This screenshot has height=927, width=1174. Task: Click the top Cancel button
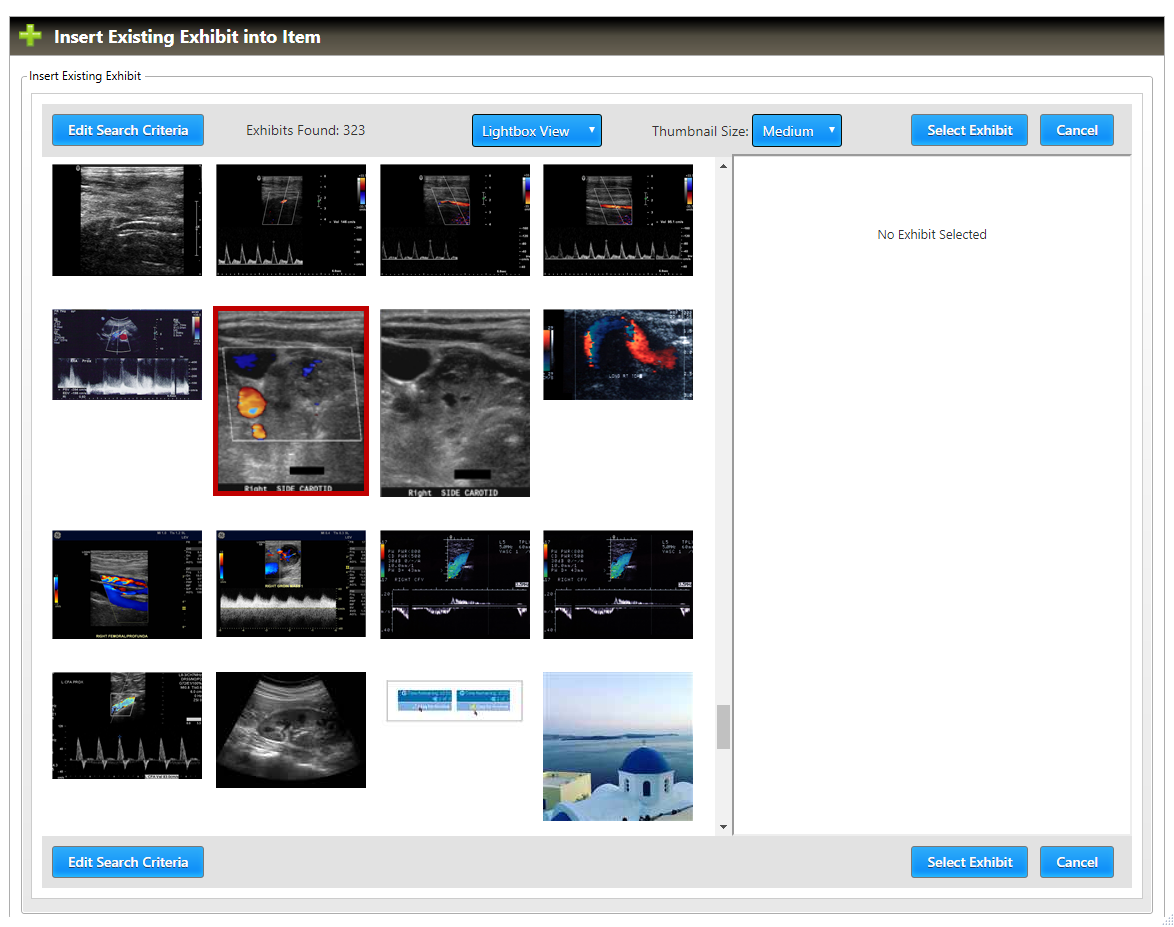tap(1076, 130)
